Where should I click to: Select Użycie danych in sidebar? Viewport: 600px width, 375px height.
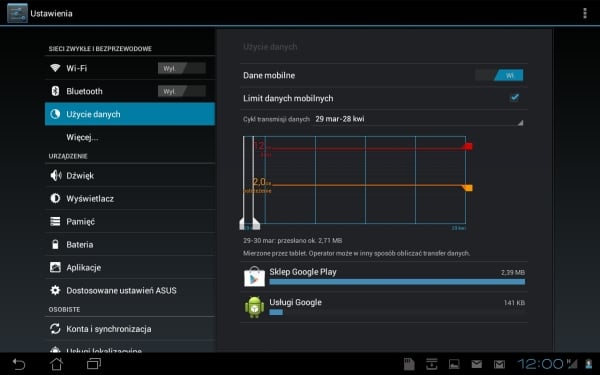point(130,114)
